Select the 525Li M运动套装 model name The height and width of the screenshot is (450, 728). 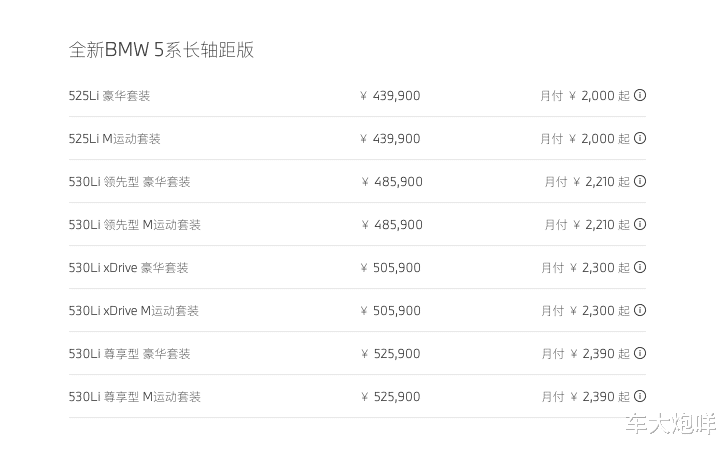(114, 139)
